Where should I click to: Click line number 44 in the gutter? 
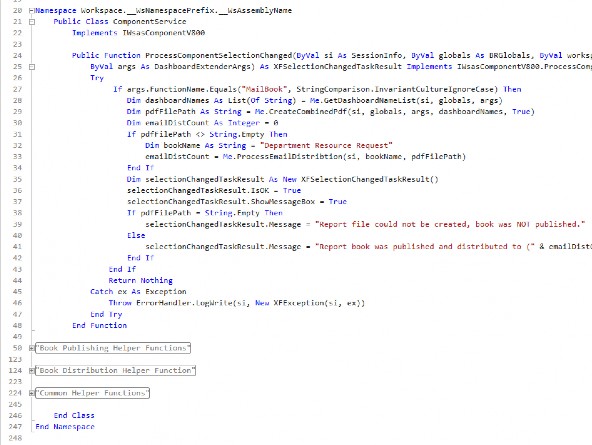(x=17, y=280)
